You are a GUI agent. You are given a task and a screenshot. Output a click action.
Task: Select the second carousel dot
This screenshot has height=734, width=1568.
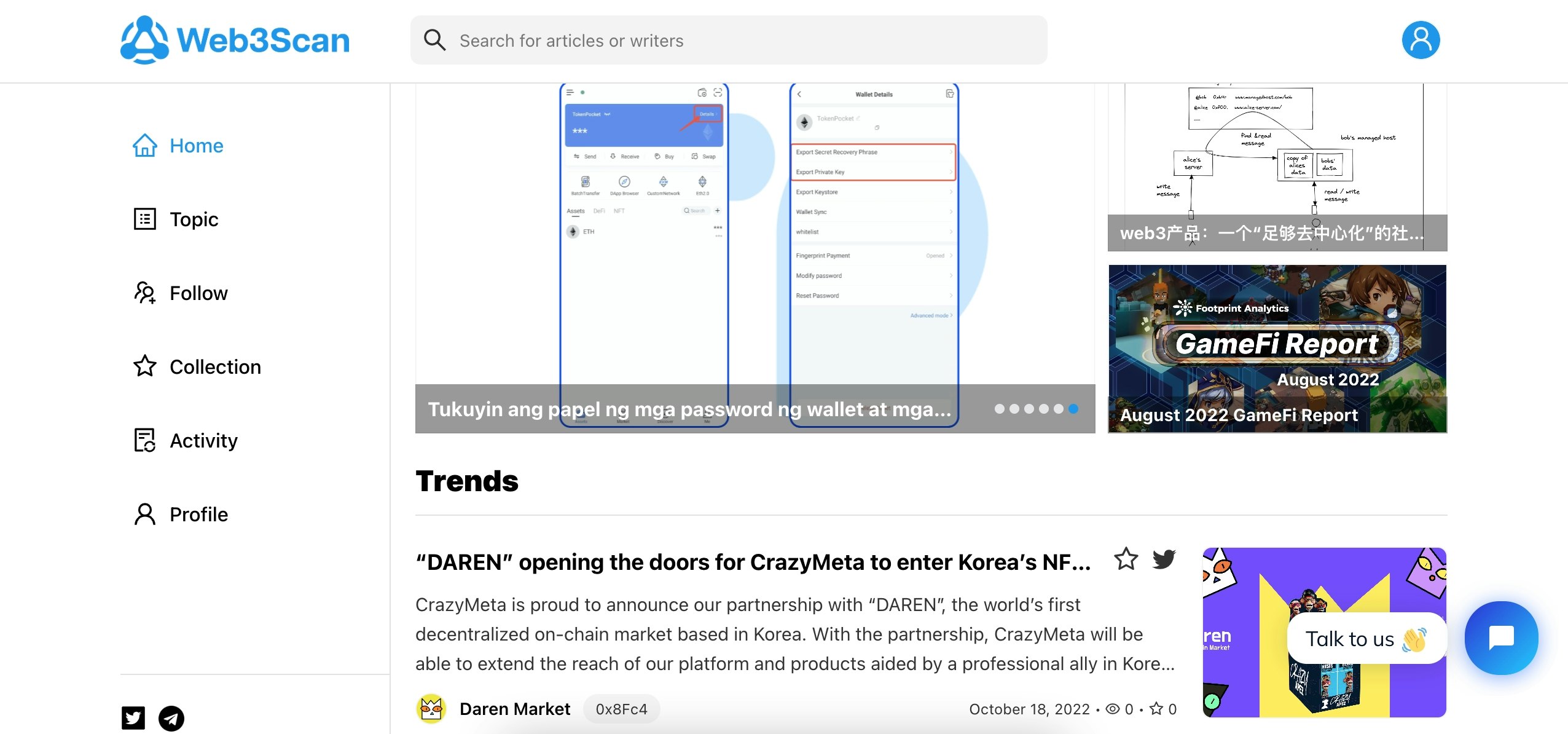point(1014,409)
